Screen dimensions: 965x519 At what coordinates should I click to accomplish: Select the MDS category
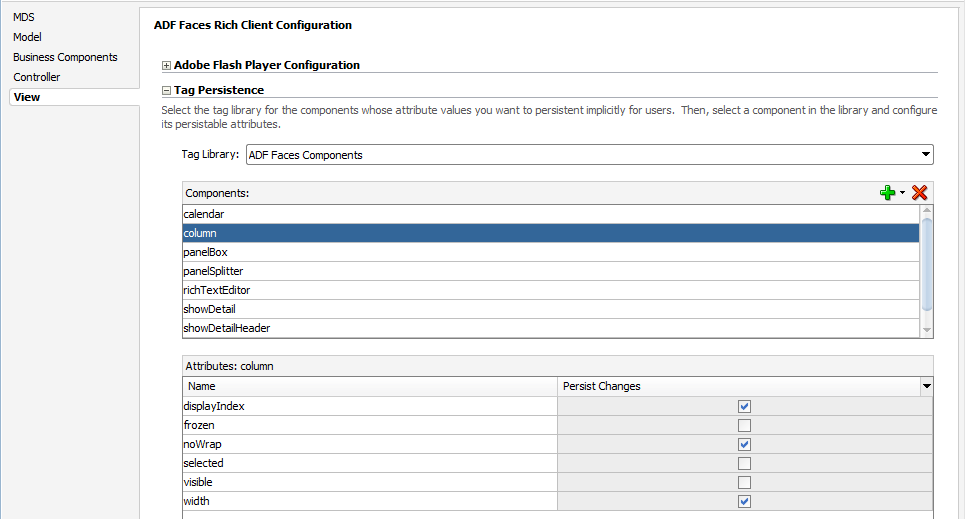(24, 17)
